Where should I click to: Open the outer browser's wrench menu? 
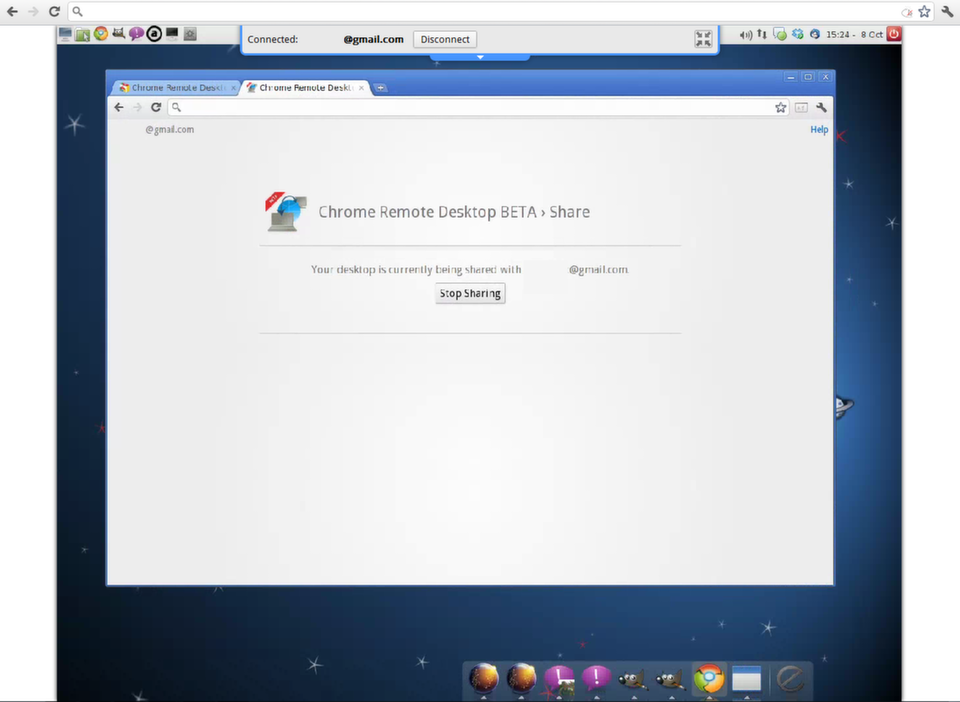[947, 11]
